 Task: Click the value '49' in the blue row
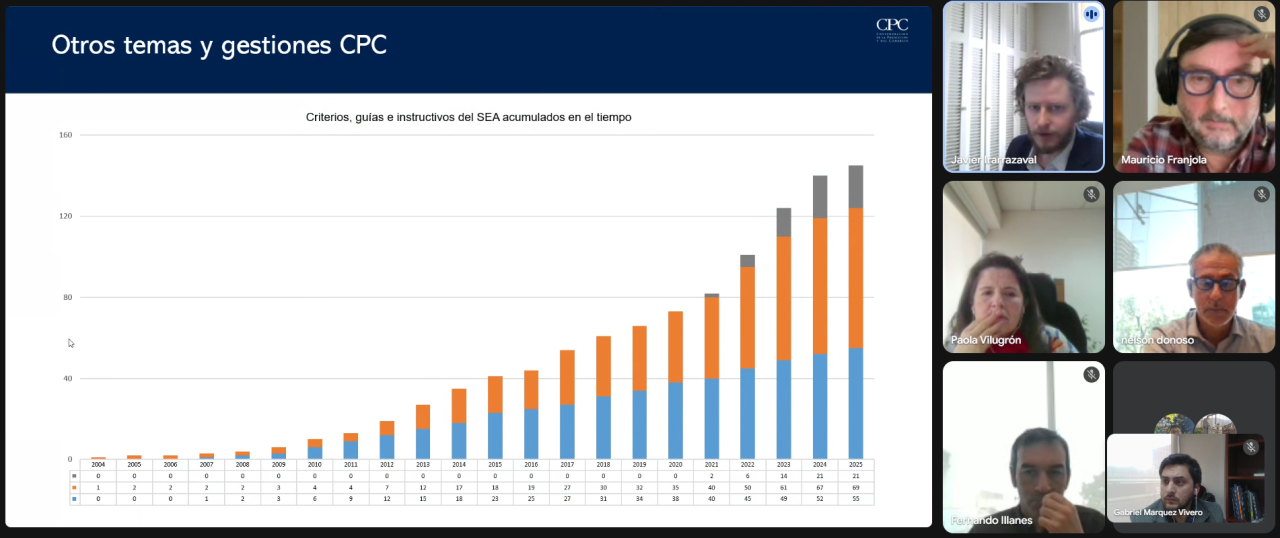tap(784, 498)
